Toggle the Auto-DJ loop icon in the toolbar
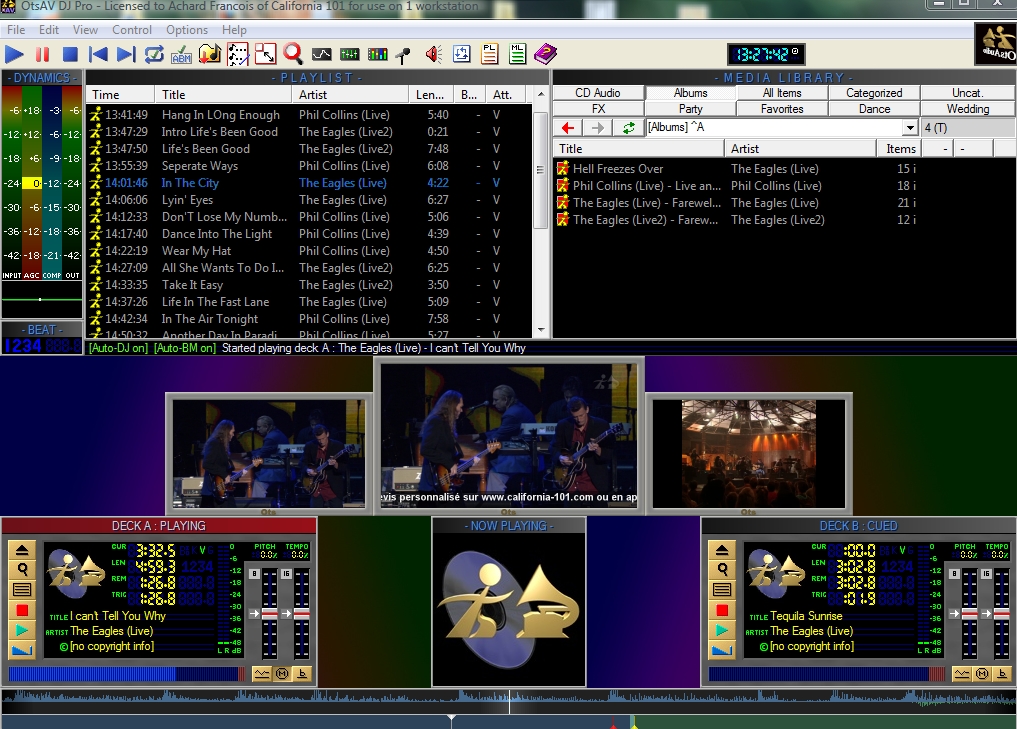Image resolution: width=1017 pixels, height=729 pixels. tap(154, 54)
